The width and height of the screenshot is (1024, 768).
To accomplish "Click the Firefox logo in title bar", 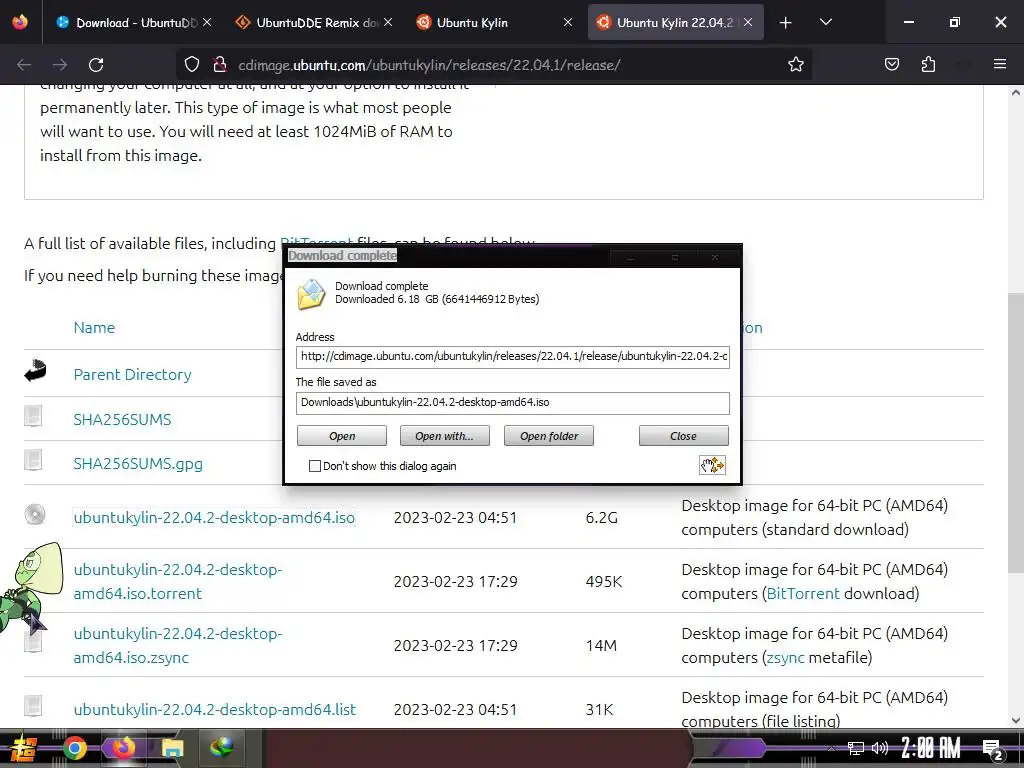I will pyautogui.click(x=20, y=22).
